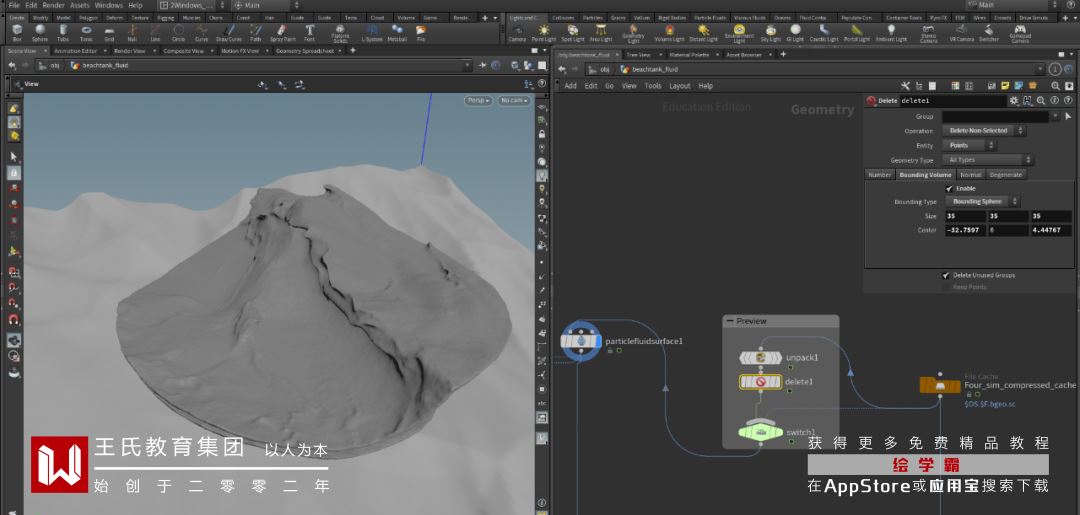Toggle the Keep Points checkbox
The image size is (1080, 515).
(945, 287)
